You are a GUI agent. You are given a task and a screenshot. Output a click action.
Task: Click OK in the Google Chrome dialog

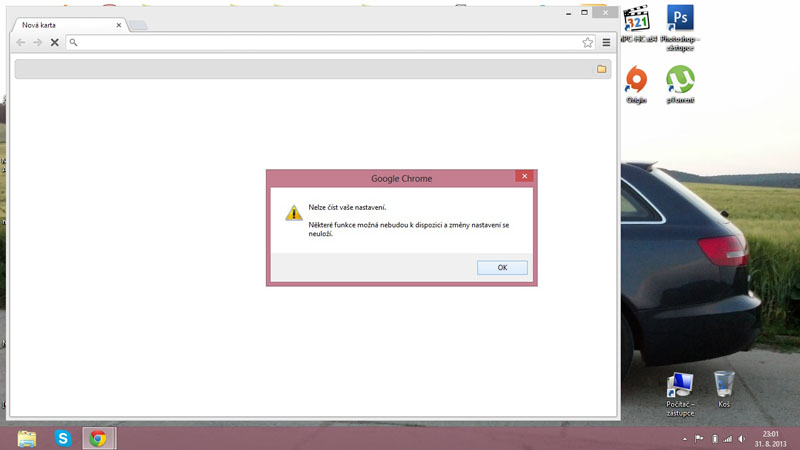click(x=502, y=267)
